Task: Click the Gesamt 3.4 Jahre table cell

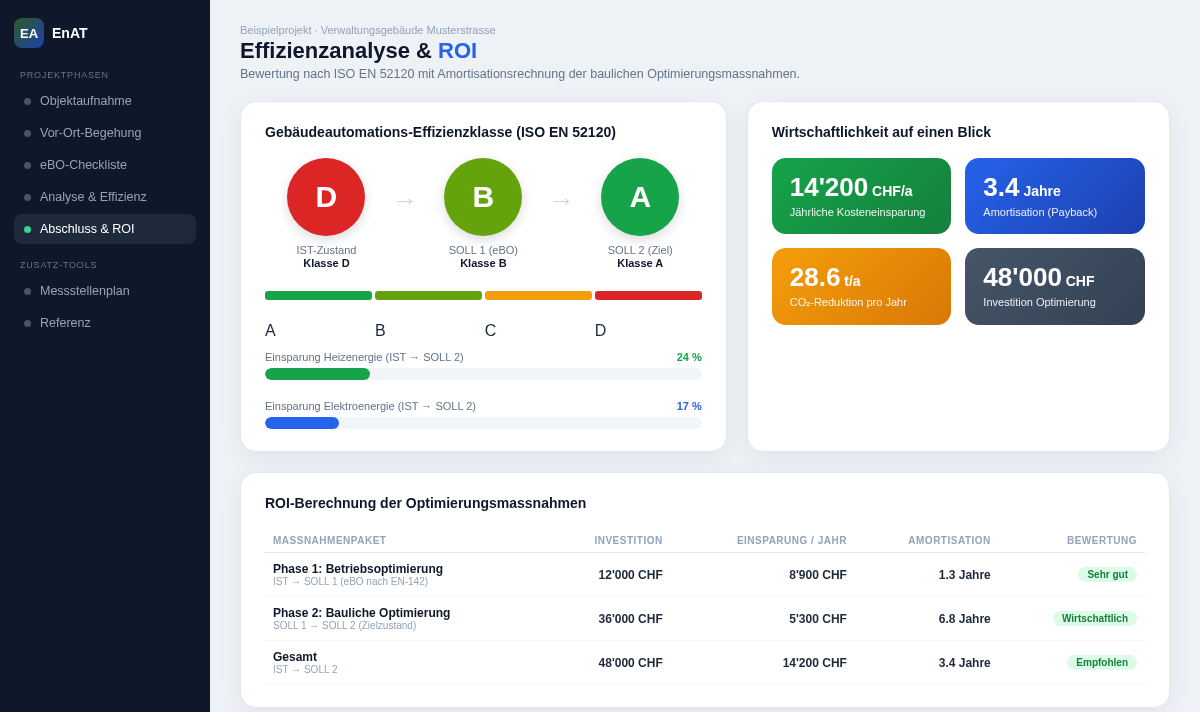Action: (x=965, y=663)
